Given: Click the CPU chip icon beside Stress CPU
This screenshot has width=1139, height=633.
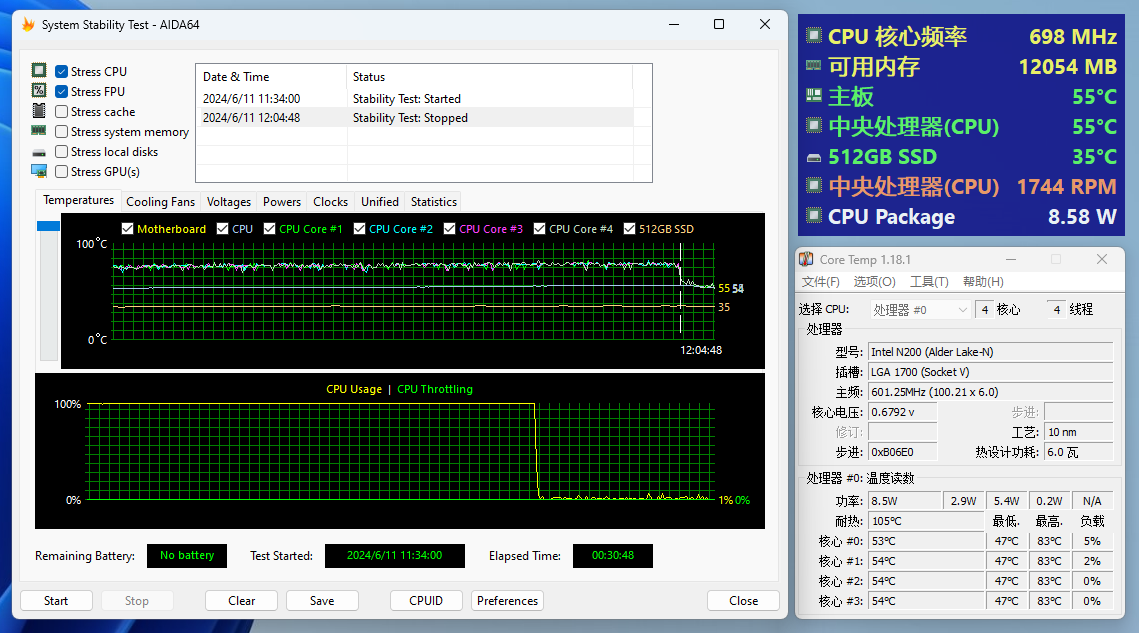Looking at the screenshot, I should pyautogui.click(x=39, y=70).
